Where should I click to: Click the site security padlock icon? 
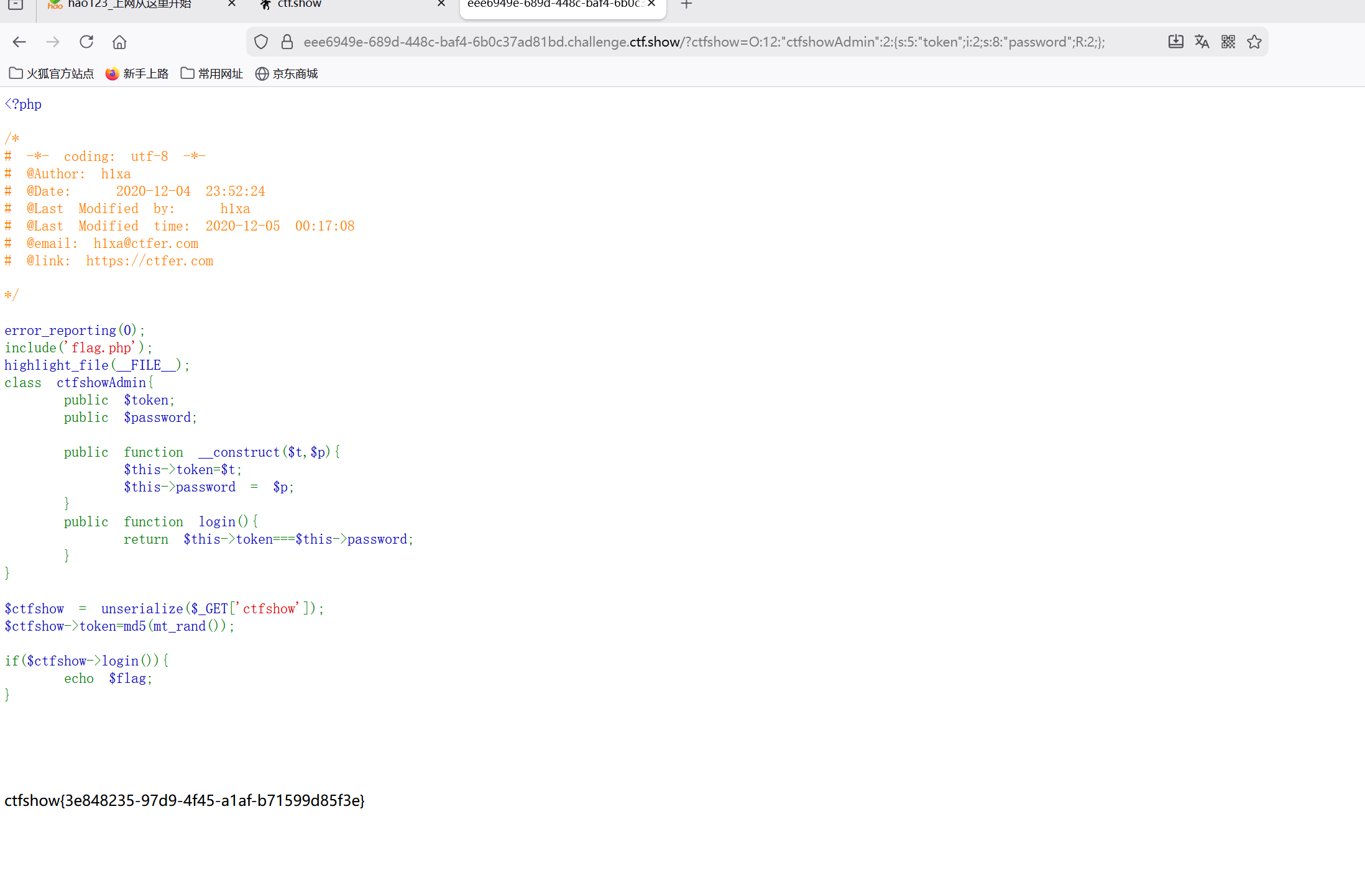[x=287, y=42]
